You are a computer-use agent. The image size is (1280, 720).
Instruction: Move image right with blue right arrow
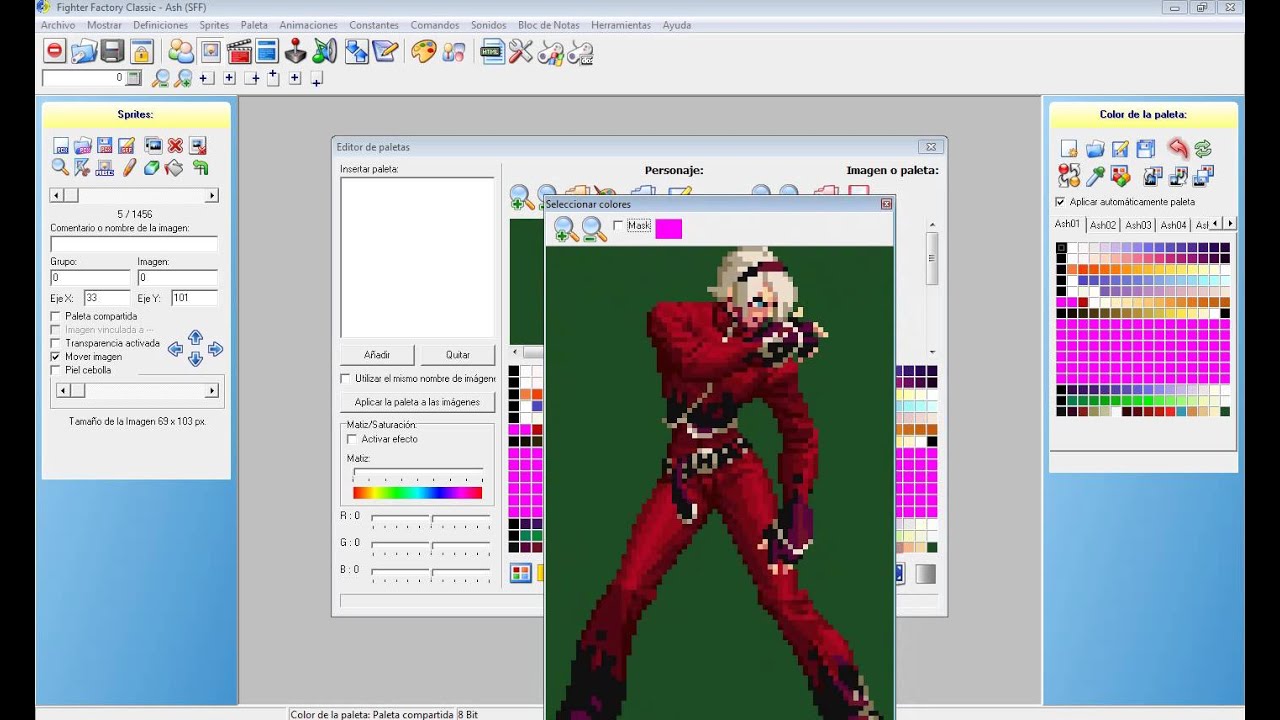click(x=215, y=349)
